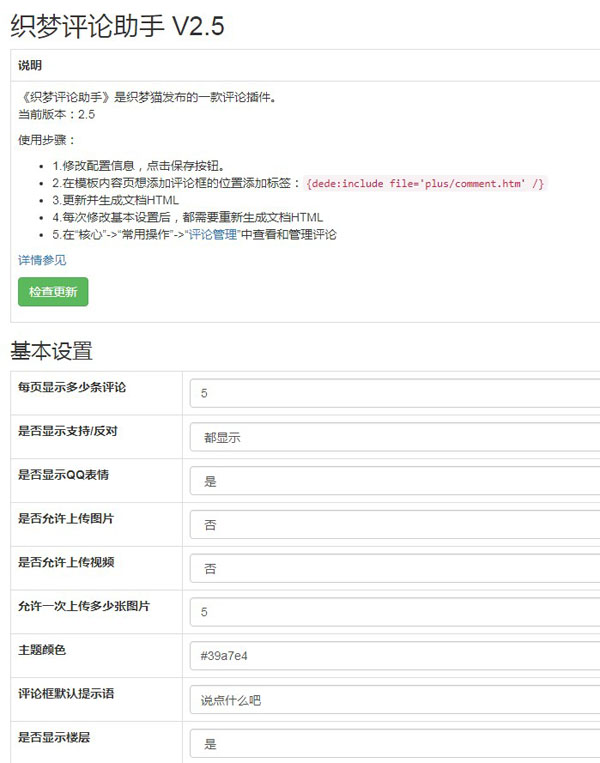Click the {dede:include file='plus/comment.htm' /} code tag

[x=425, y=183]
